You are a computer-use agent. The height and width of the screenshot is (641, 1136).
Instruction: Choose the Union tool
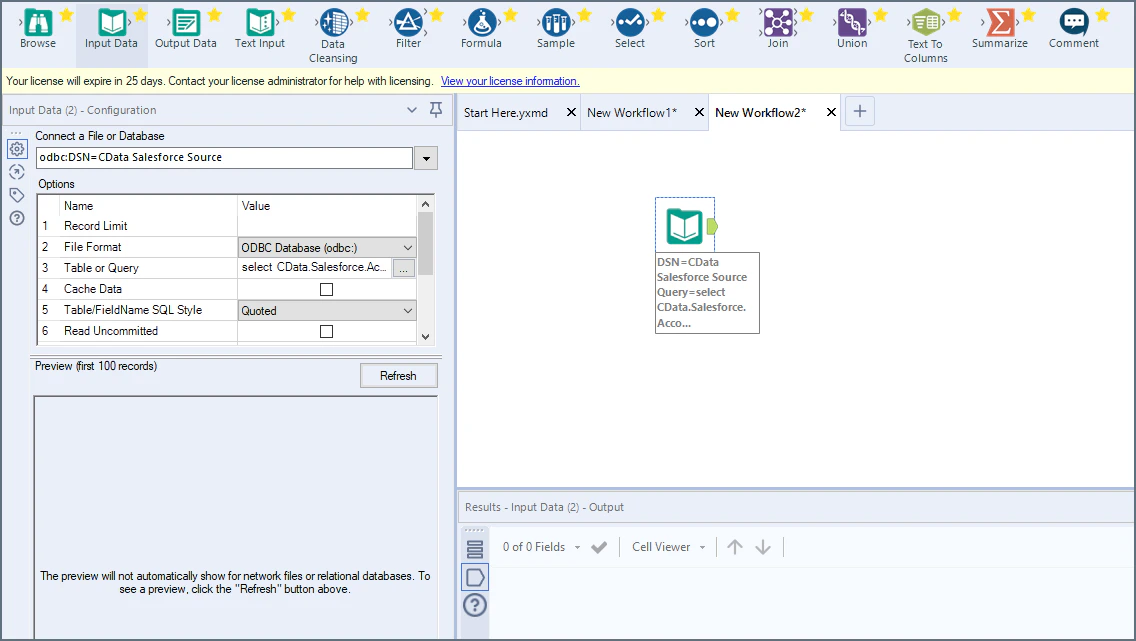pos(851,28)
